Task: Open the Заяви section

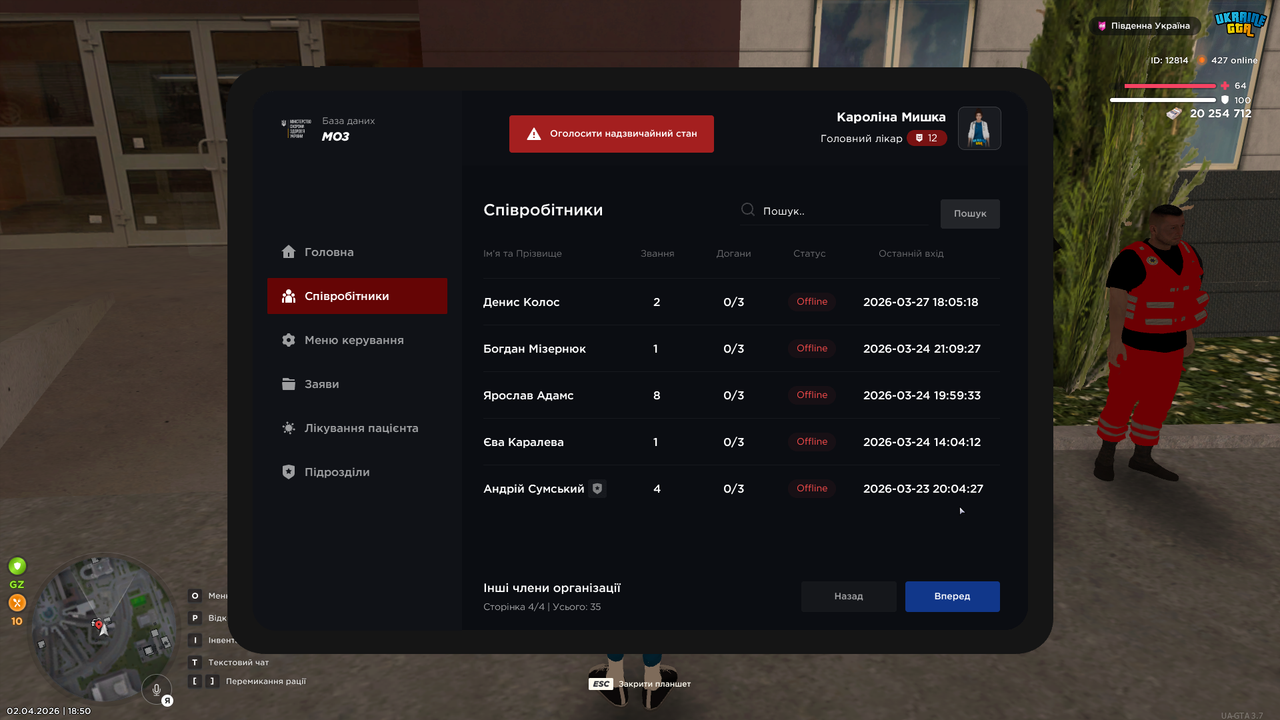Action: (x=357, y=384)
